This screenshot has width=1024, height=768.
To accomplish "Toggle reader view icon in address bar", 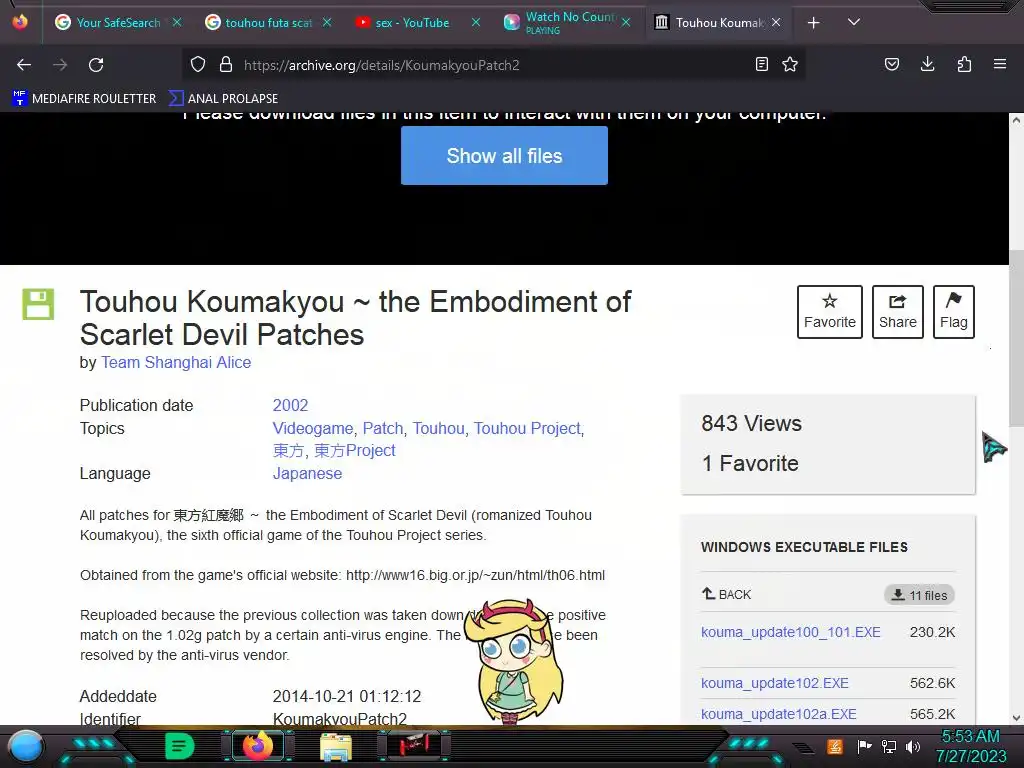I will (x=761, y=65).
